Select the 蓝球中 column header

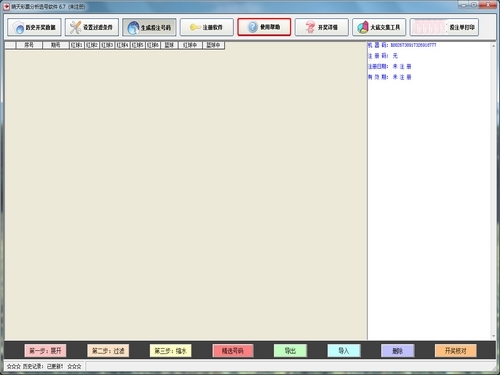[x=213, y=45]
